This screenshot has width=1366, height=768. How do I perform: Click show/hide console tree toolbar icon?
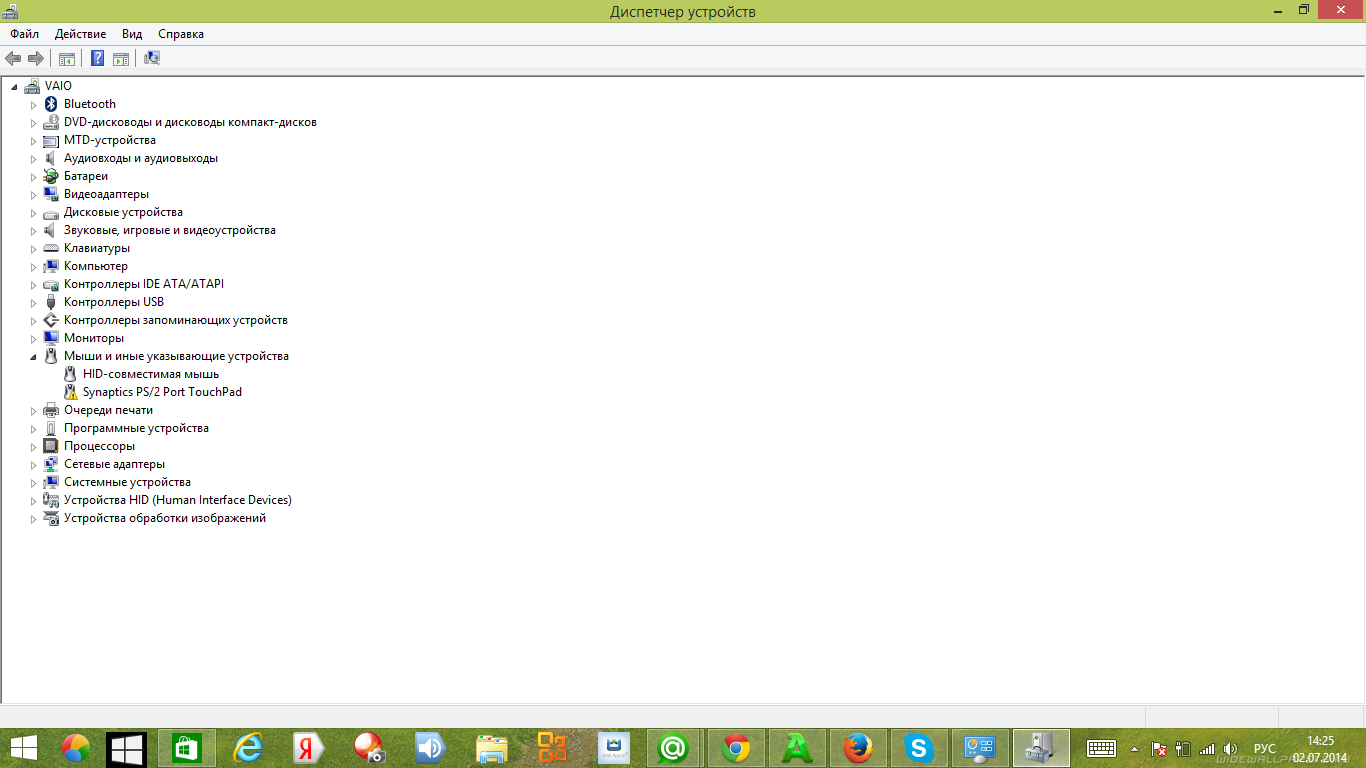[67, 58]
